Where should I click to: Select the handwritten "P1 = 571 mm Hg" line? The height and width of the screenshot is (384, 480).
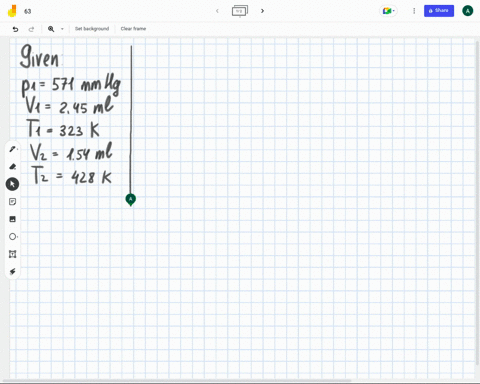pyautogui.click(x=71, y=86)
